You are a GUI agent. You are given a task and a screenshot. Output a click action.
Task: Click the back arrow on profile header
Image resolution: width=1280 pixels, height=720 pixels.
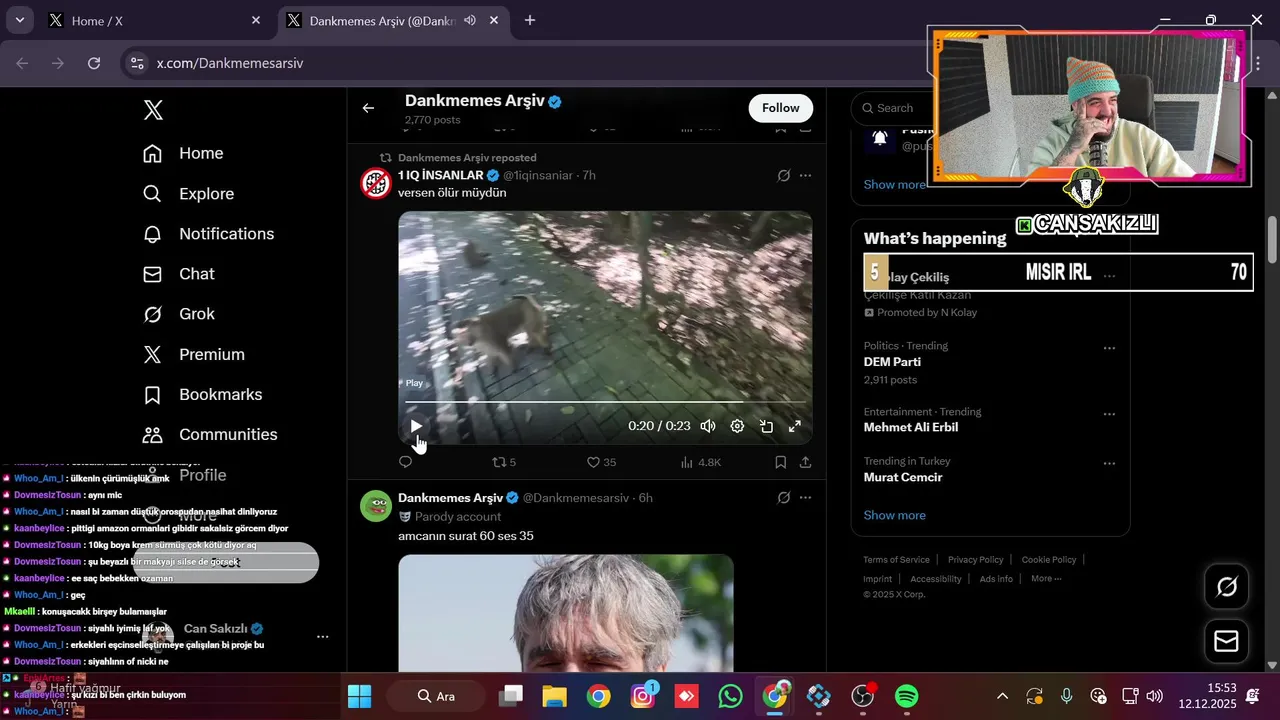click(x=368, y=108)
